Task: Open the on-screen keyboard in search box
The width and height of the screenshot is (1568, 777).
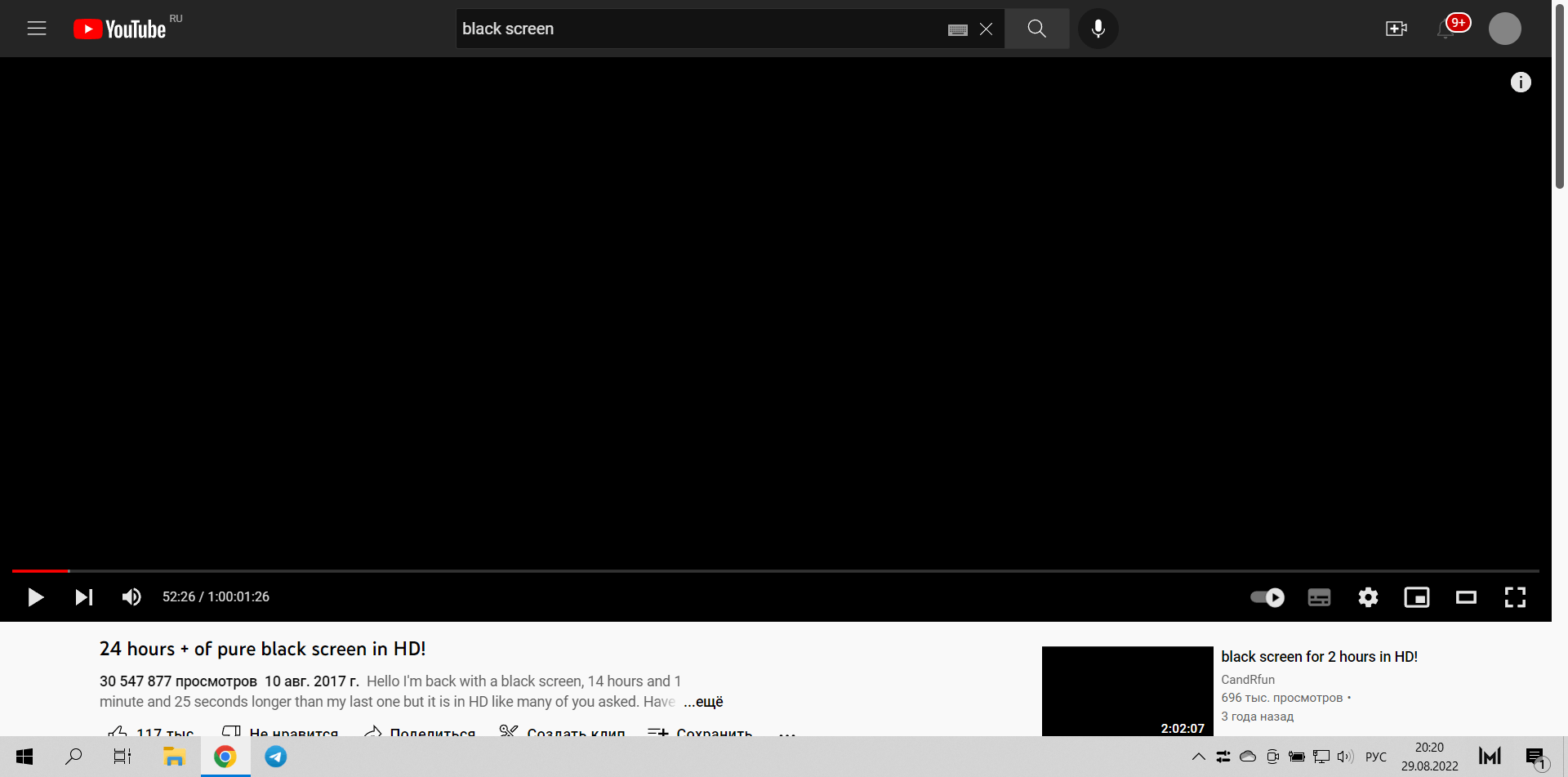Action: tap(958, 29)
